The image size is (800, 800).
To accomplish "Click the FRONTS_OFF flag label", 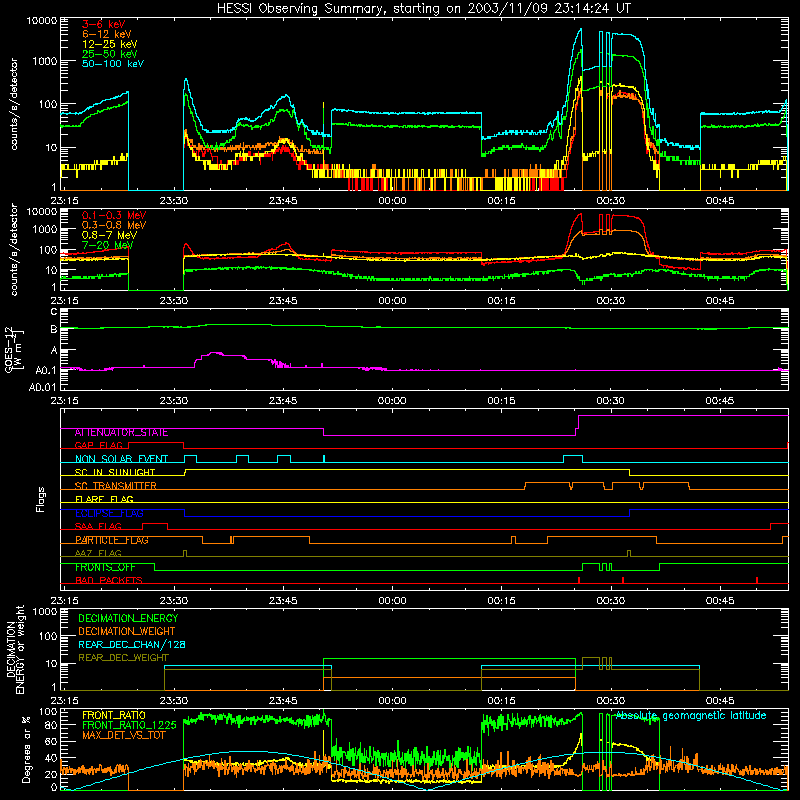I will pyautogui.click(x=105, y=567).
